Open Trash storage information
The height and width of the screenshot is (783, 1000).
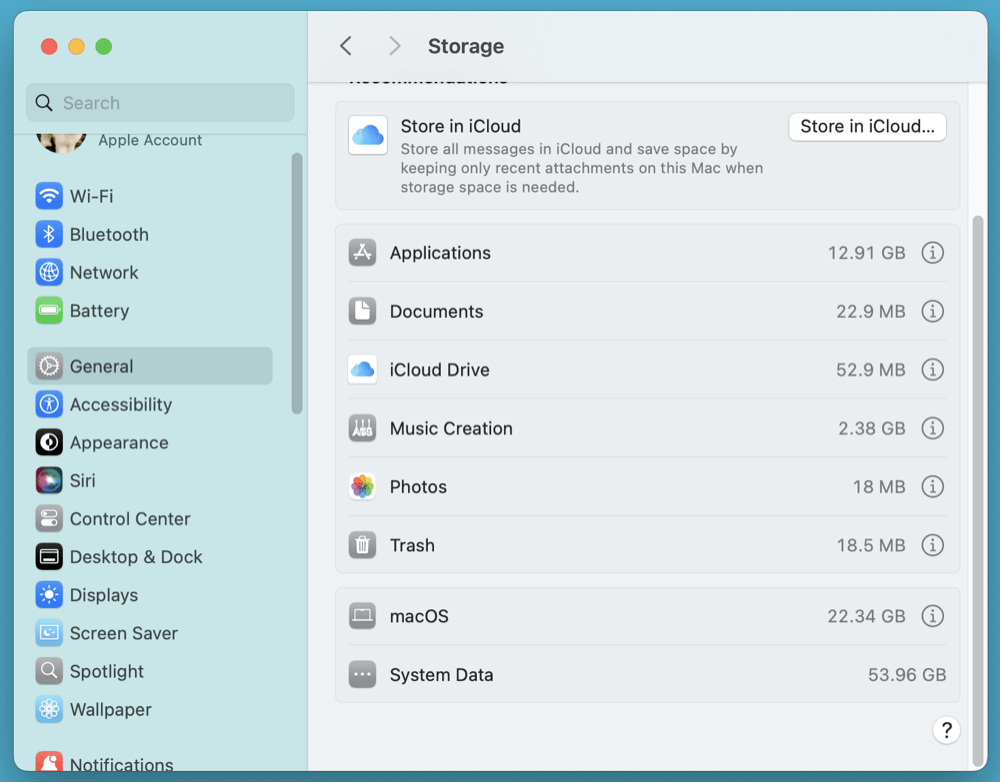click(932, 545)
